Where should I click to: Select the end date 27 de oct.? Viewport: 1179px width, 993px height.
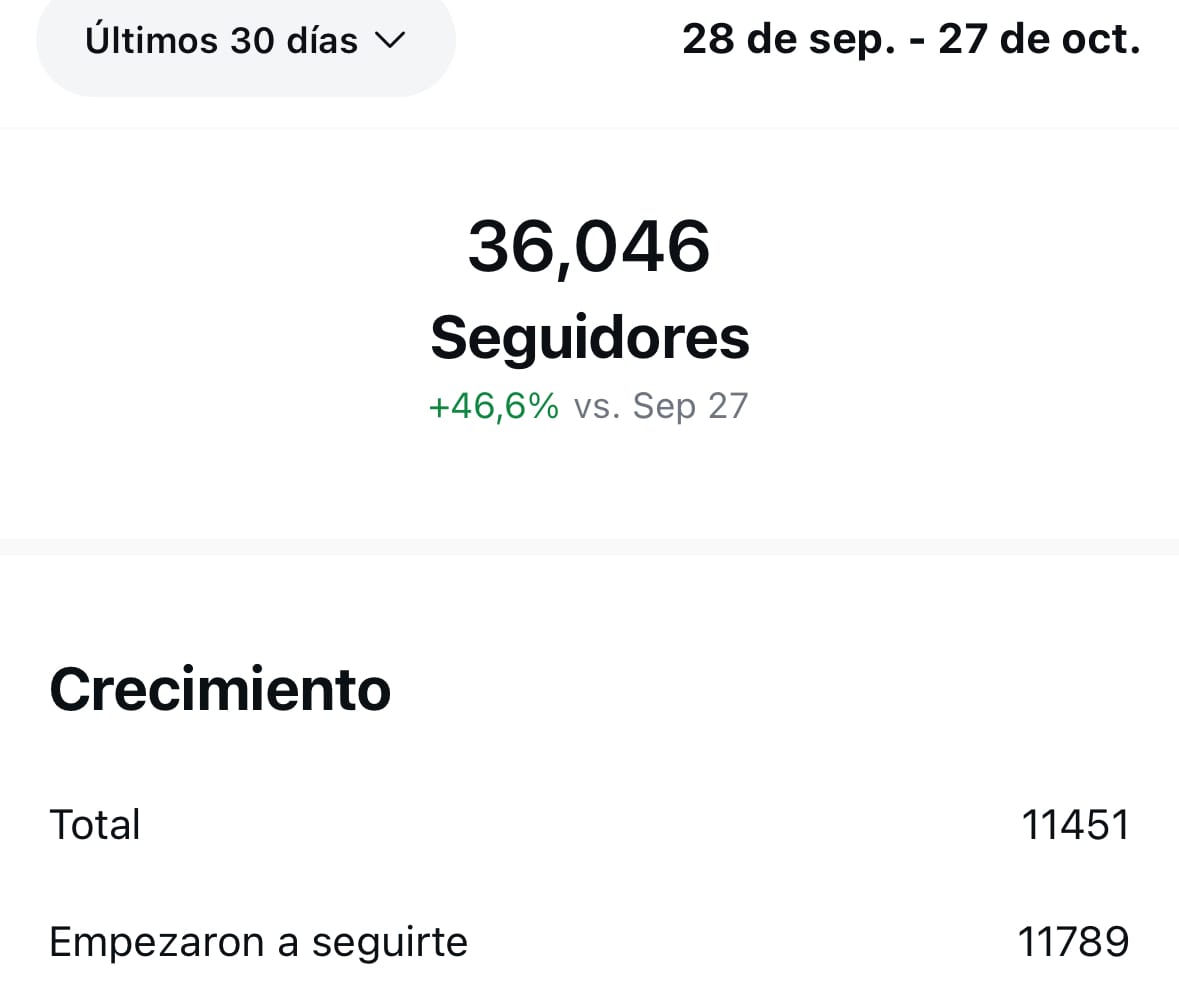coord(1039,41)
